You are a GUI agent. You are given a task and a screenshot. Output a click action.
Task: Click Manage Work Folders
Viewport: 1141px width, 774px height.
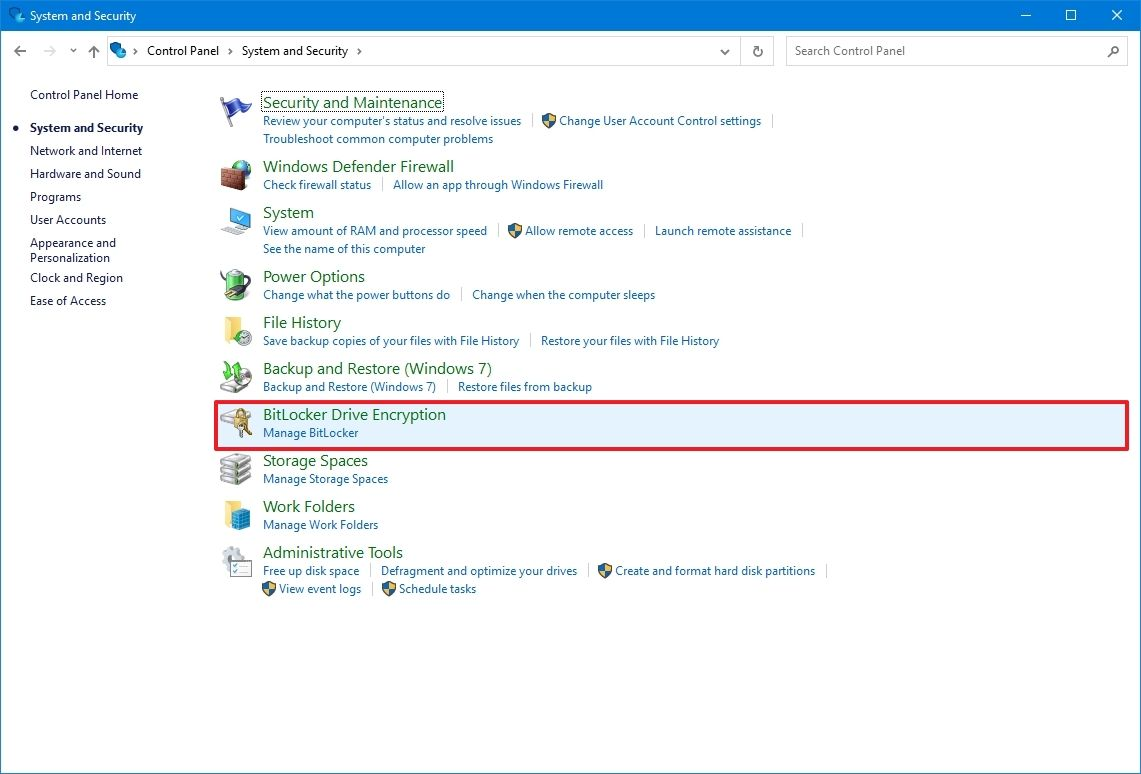pyautogui.click(x=320, y=524)
